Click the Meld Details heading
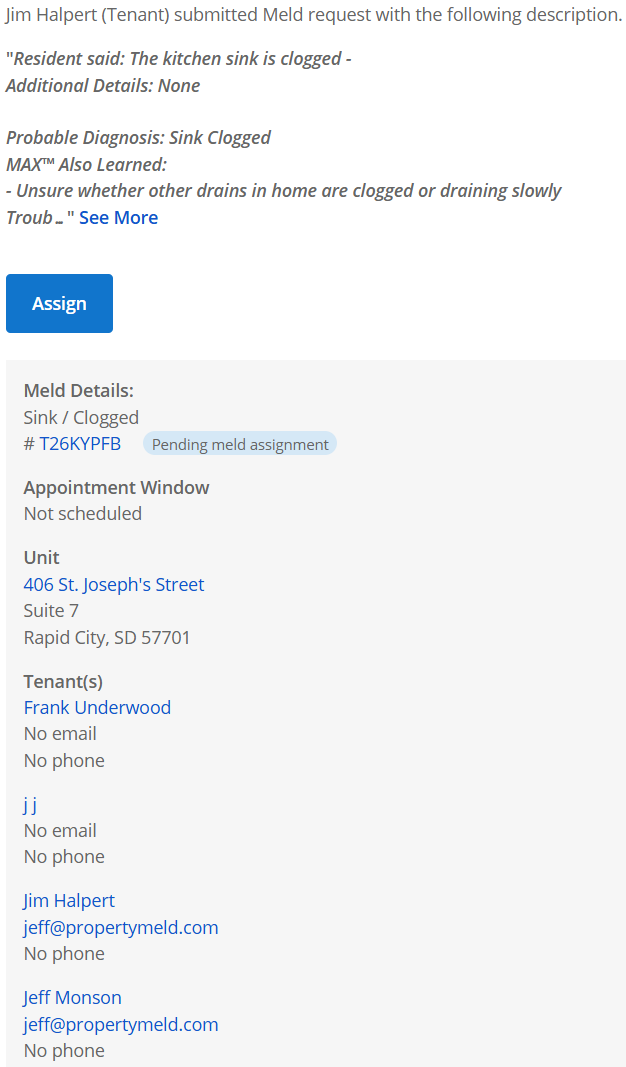 click(x=78, y=390)
